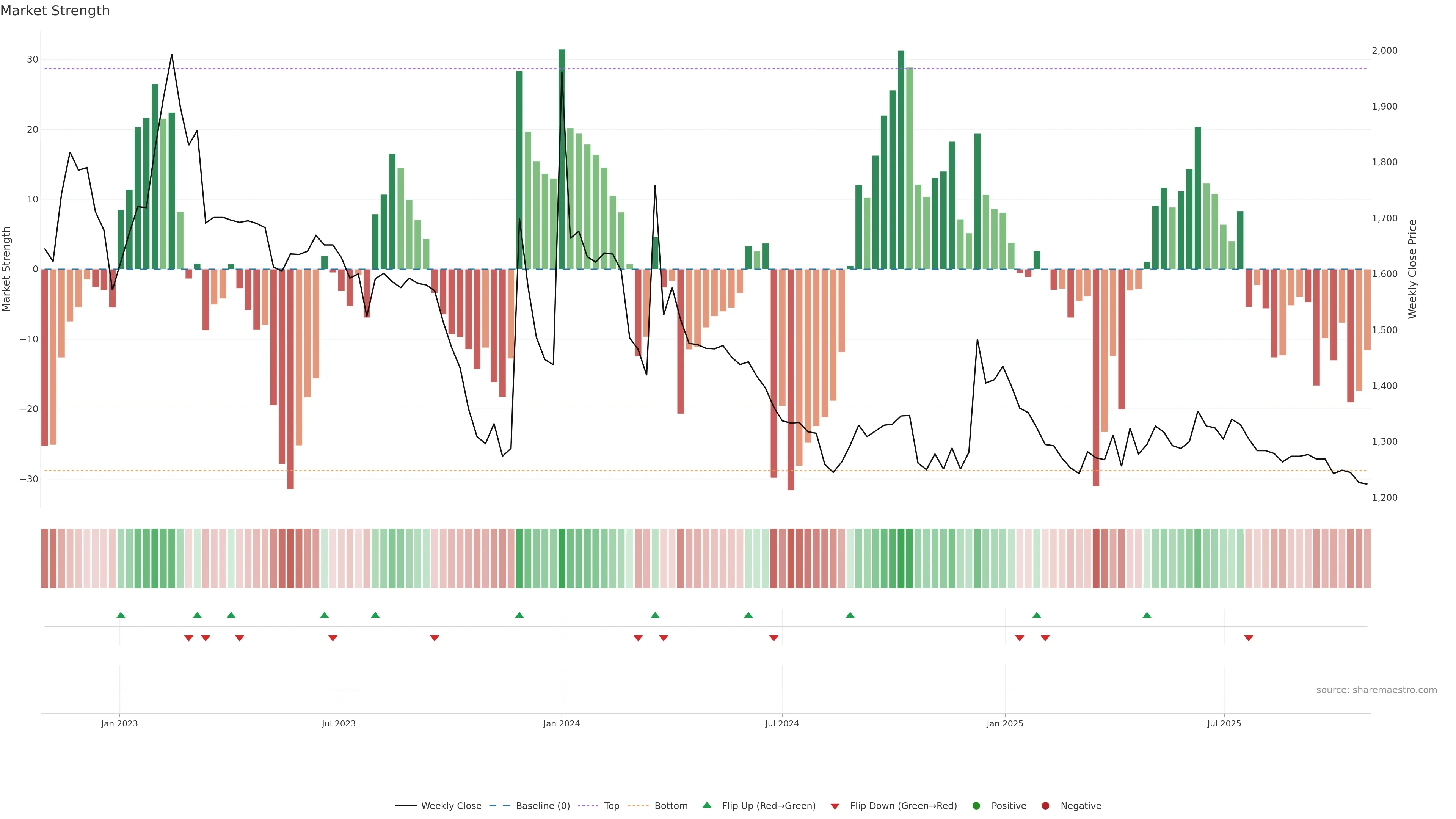Click the green flip-up triangle just after Jul 2024
Screen dimensions: 1456x819
coord(850,615)
